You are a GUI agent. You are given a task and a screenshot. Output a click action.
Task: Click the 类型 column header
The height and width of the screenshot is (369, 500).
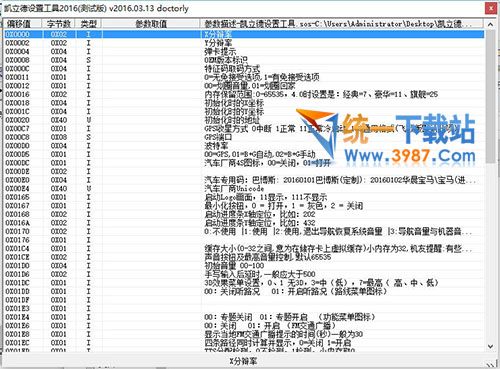[88, 24]
